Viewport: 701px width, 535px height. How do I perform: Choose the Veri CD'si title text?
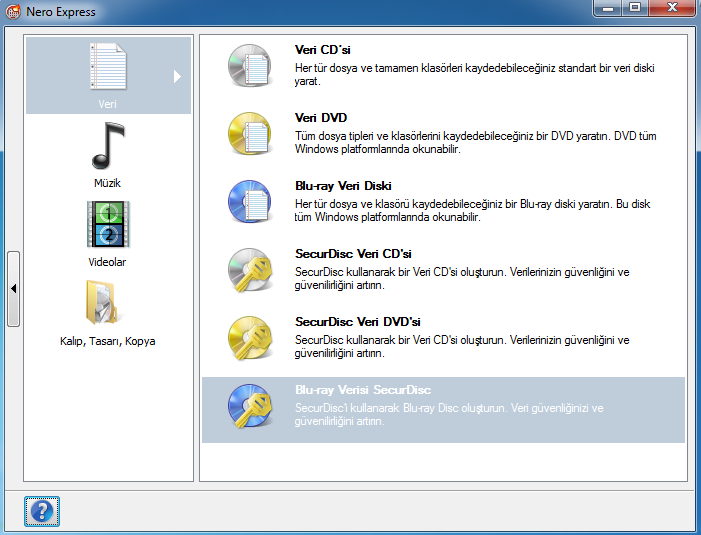click(x=322, y=50)
